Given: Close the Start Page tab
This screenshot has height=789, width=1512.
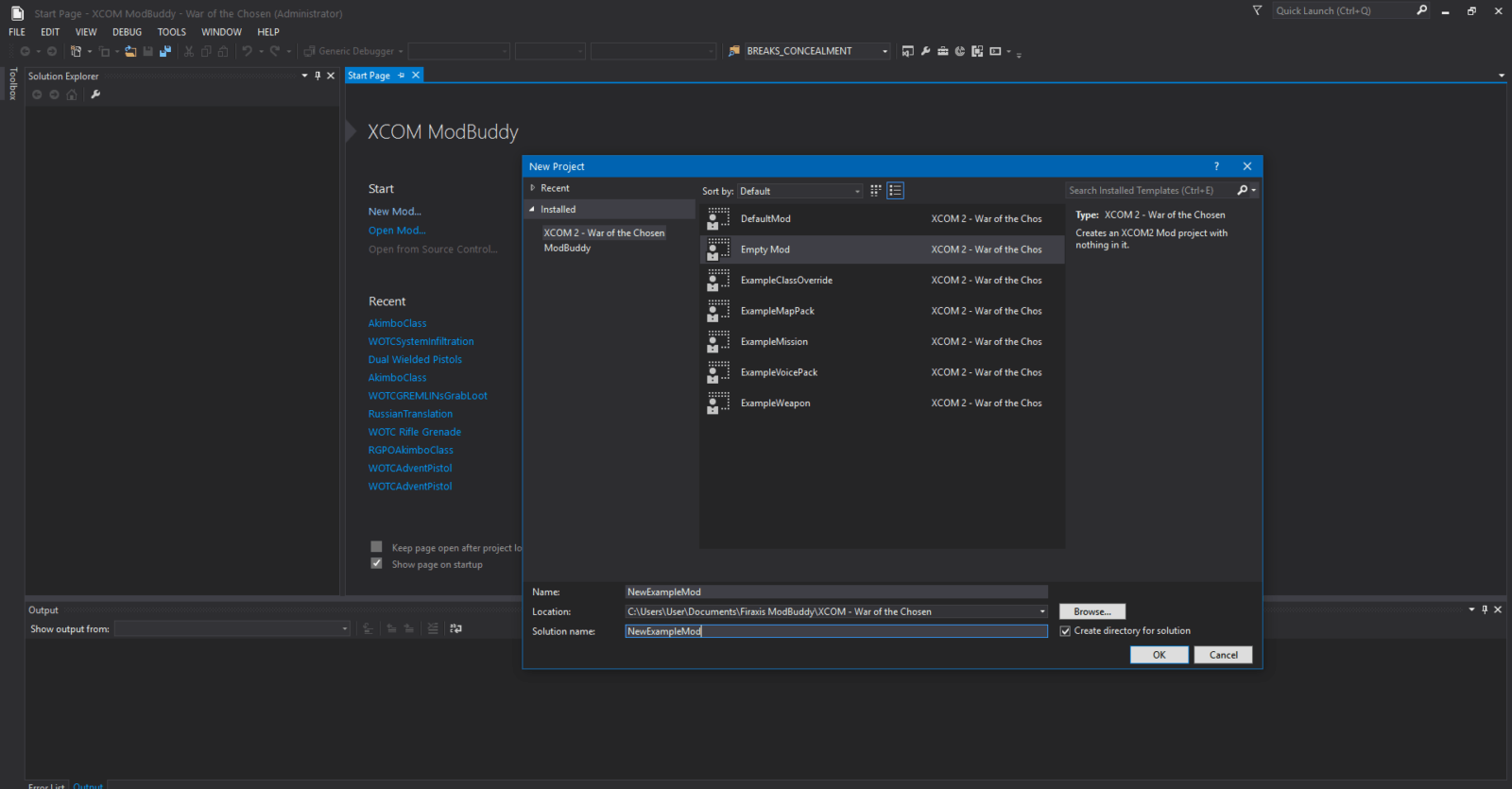Looking at the screenshot, I should [415, 75].
